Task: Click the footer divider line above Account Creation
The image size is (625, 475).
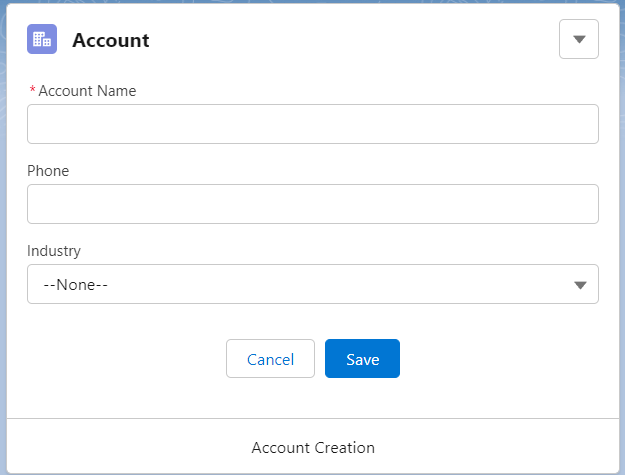Action: [x=313, y=418]
